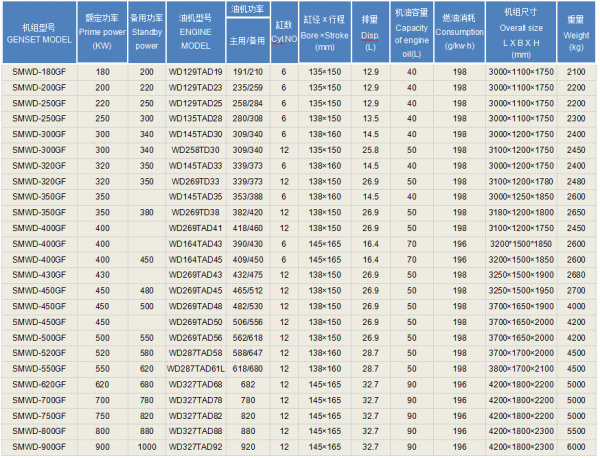Click the Standby power column header

(x=147, y=32)
